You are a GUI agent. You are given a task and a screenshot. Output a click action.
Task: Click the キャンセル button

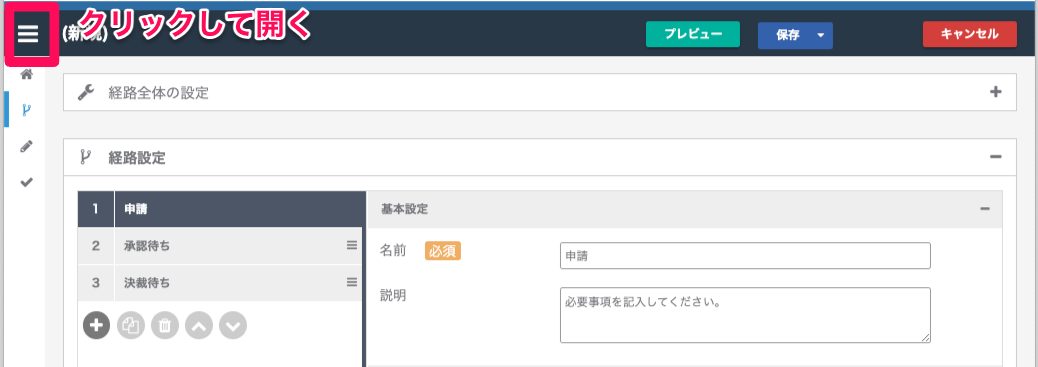pyautogui.click(x=970, y=34)
